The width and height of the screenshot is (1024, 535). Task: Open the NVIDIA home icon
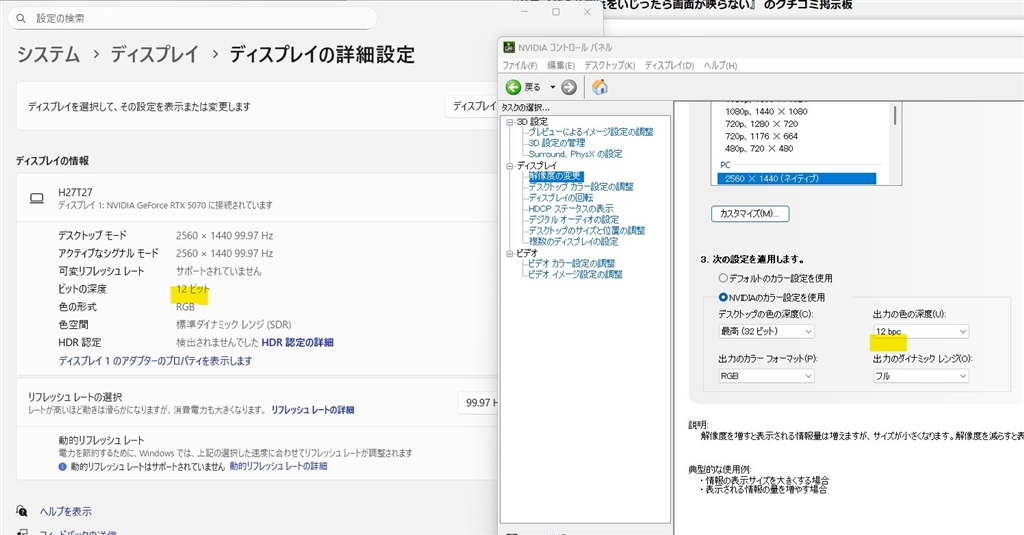coord(600,87)
